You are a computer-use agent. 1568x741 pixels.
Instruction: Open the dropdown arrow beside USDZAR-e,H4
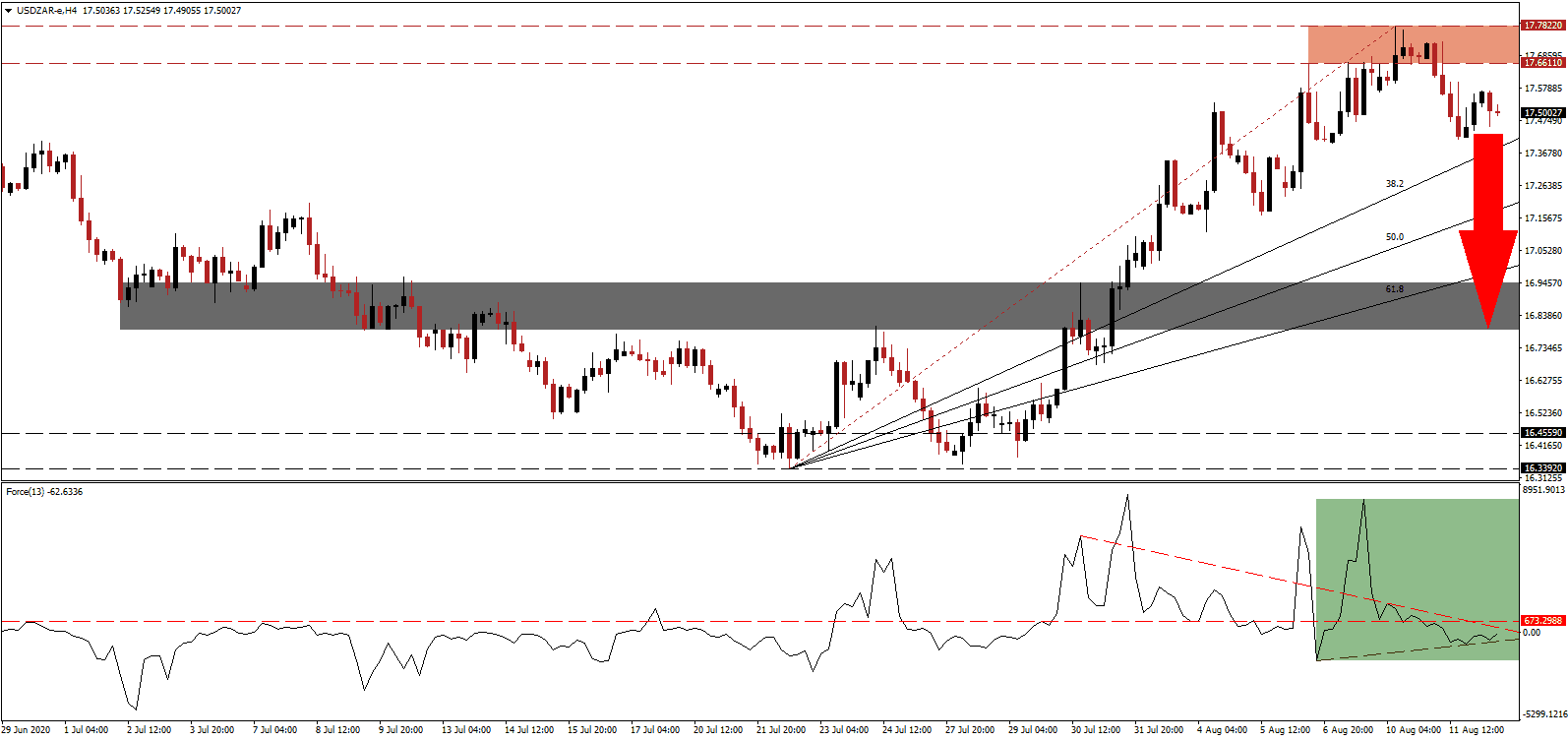(x=8, y=11)
